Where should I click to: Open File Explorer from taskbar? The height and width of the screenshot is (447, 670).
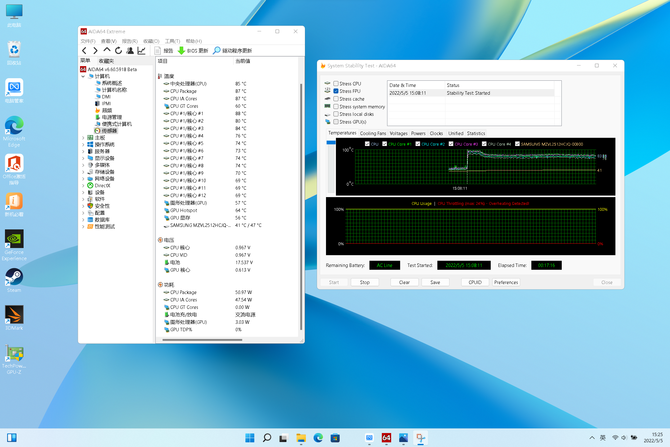[301, 438]
